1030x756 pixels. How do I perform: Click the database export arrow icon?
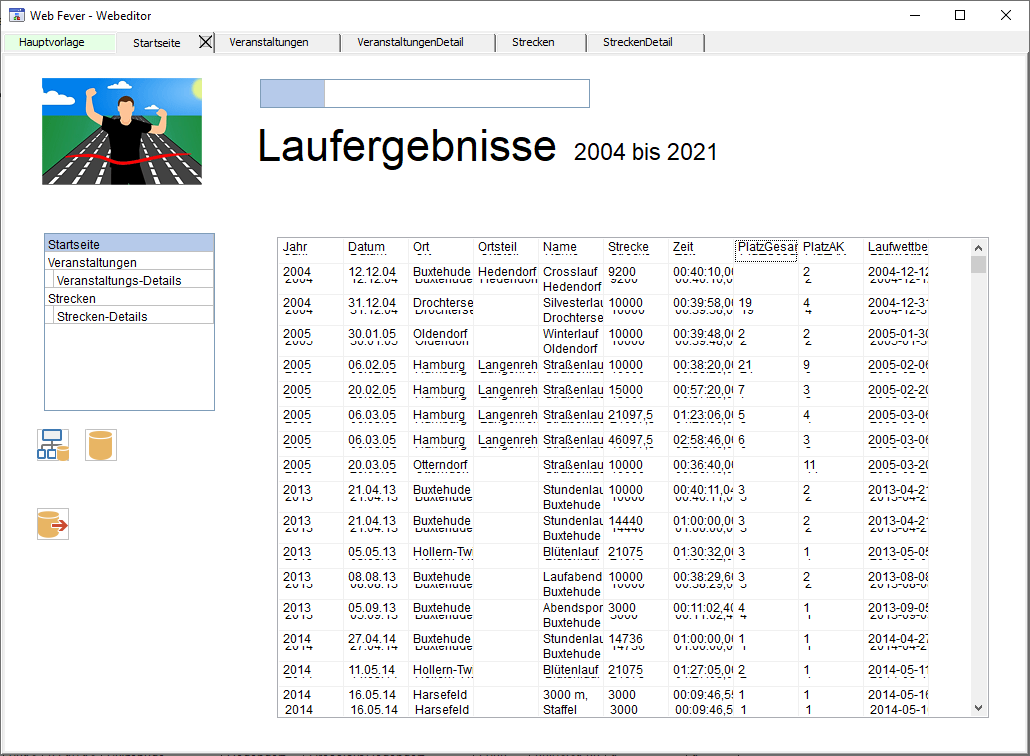point(53,524)
